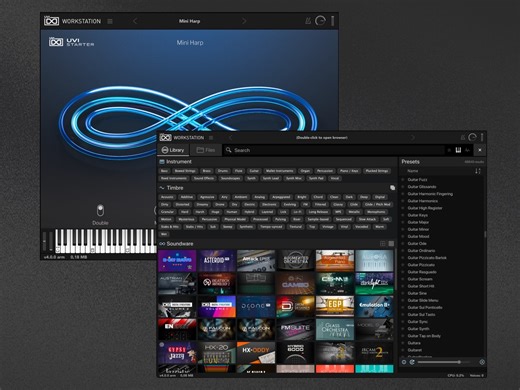Toggle the Vintage timbre tag
Viewport: 520px width, 390px height.
click(328, 227)
